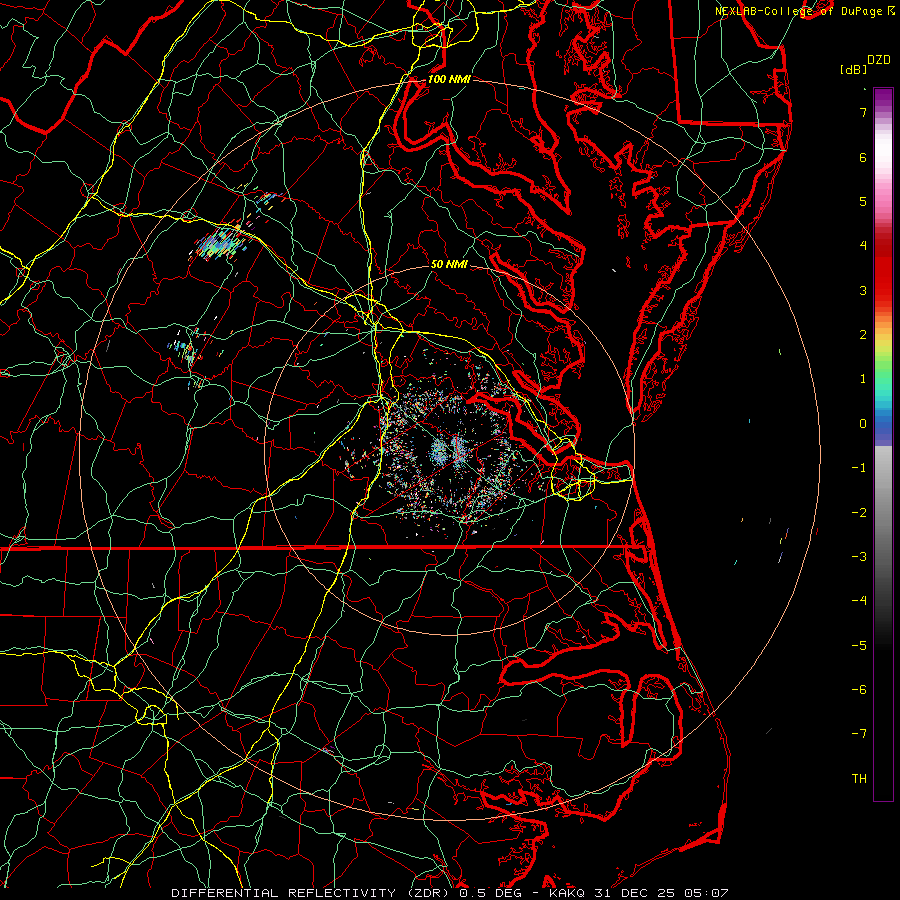The width and height of the screenshot is (900, 900).
Task: Click the 2 value on the color scale
Action: coord(863,335)
